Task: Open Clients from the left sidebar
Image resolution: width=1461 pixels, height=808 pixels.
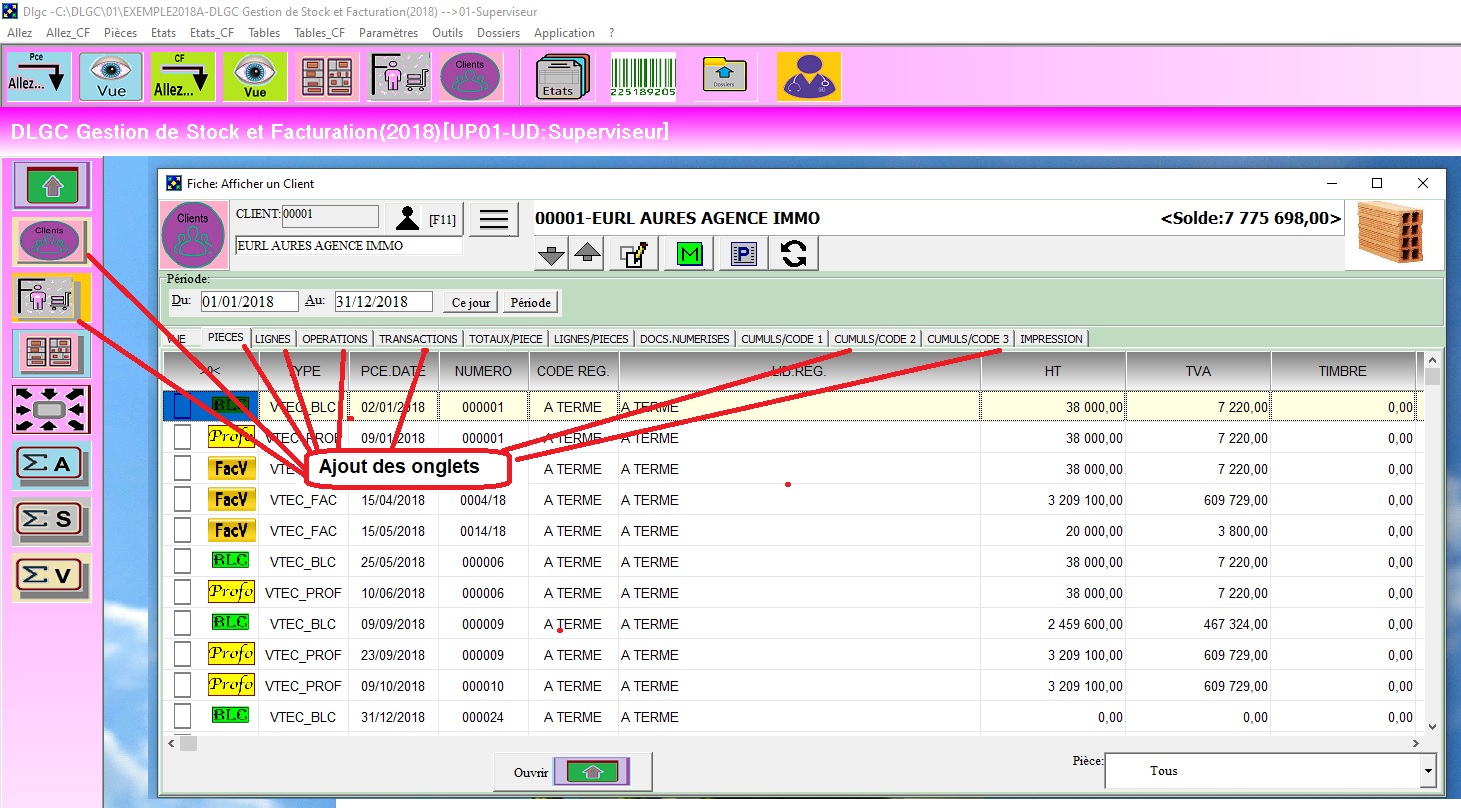Action: 52,241
